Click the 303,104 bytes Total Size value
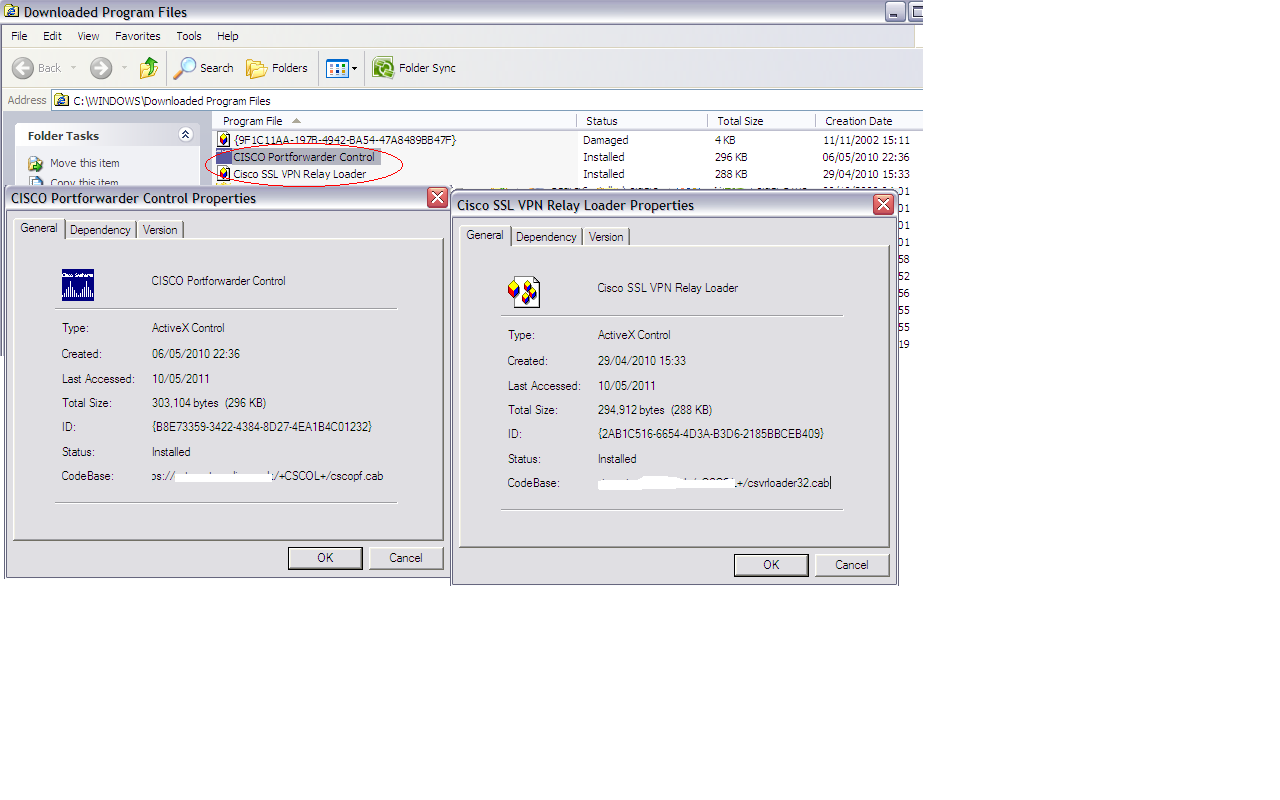The image size is (1280, 800). [208, 403]
